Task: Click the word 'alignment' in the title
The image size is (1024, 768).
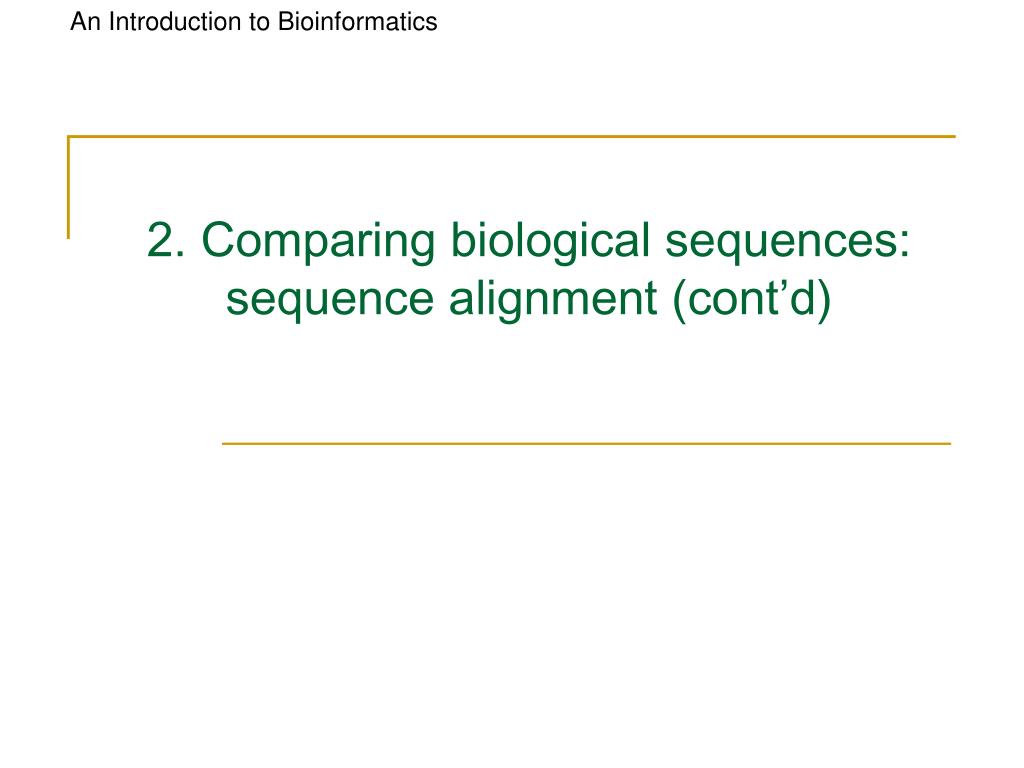Action: tap(552, 300)
